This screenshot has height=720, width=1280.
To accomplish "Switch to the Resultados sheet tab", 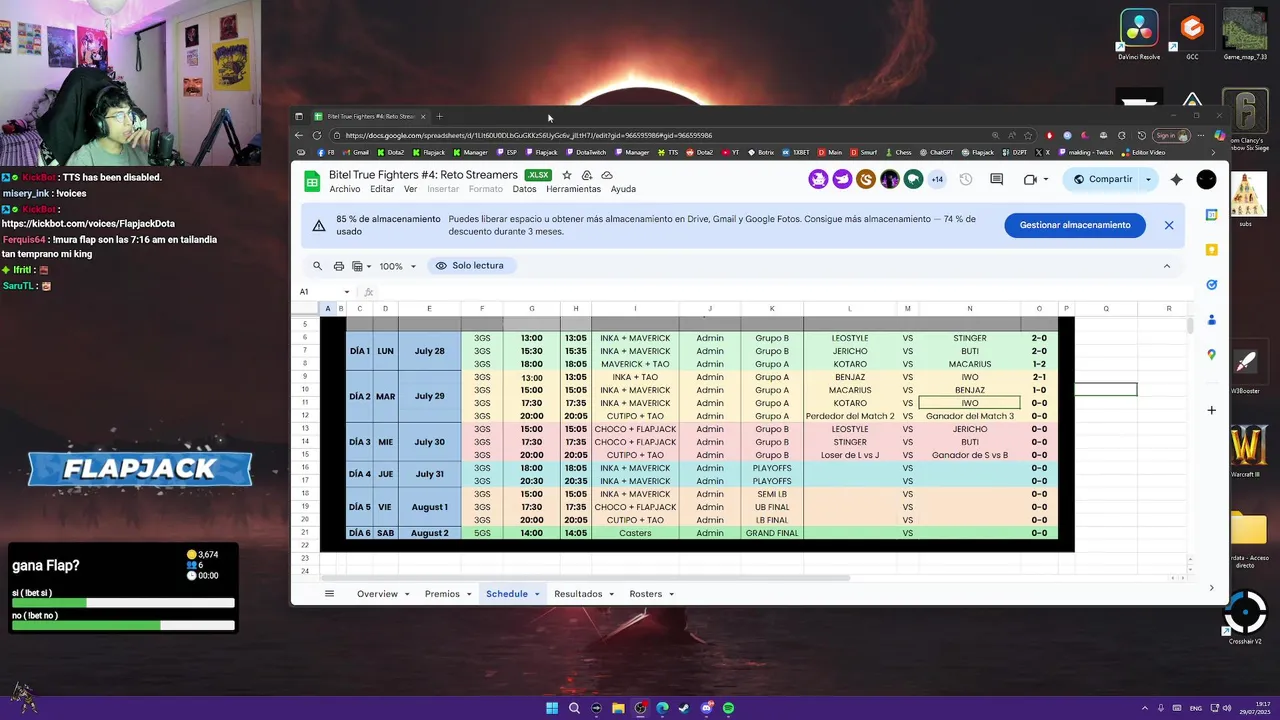I will click(x=578, y=594).
